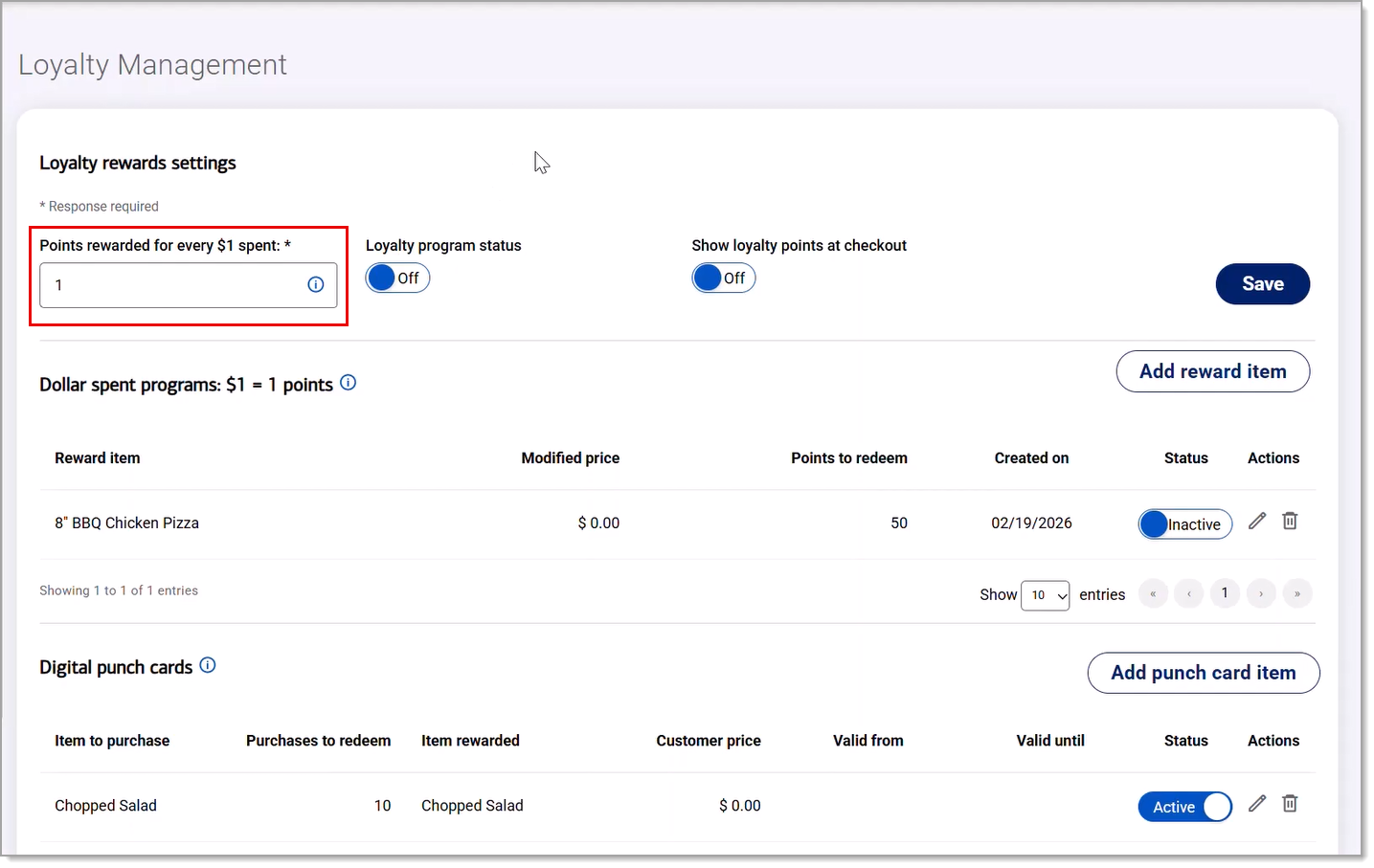Image resolution: width=1374 pixels, height=868 pixels.
Task: Click info icon beside Dollar spent programs
Action: click(349, 383)
